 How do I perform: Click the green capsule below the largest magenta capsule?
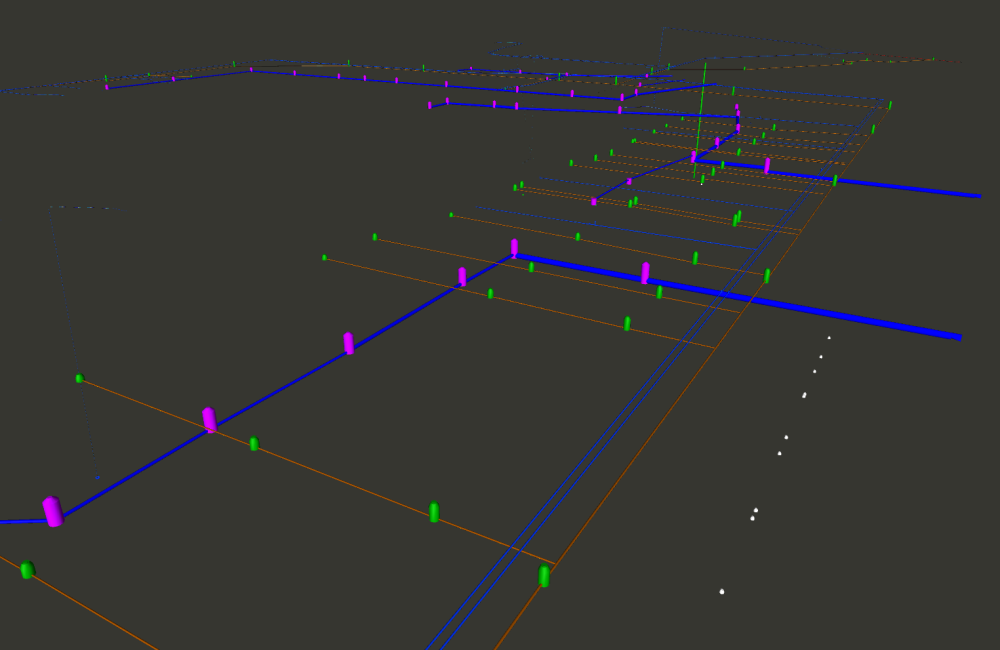coord(27,570)
